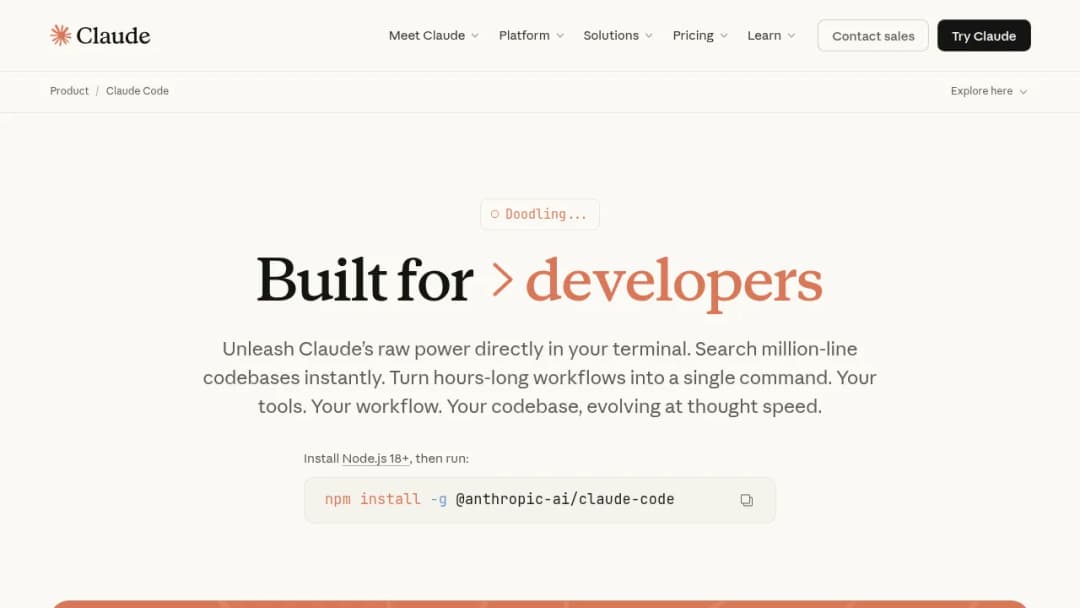Open the Meet Claude menu
Image resolution: width=1080 pixels, height=608 pixels.
click(x=433, y=36)
